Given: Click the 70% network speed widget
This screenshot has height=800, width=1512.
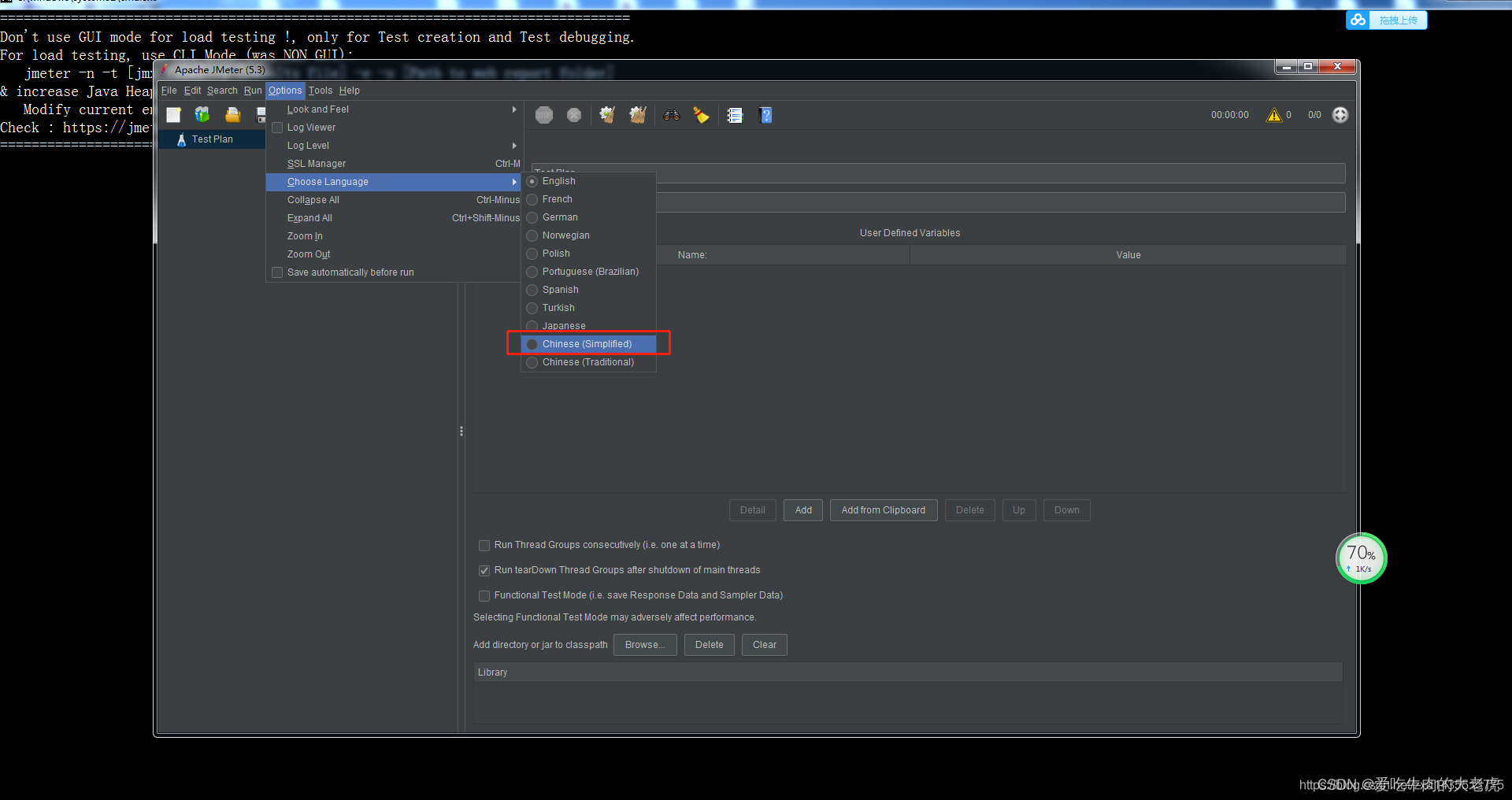Looking at the screenshot, I should [1361, 558].
